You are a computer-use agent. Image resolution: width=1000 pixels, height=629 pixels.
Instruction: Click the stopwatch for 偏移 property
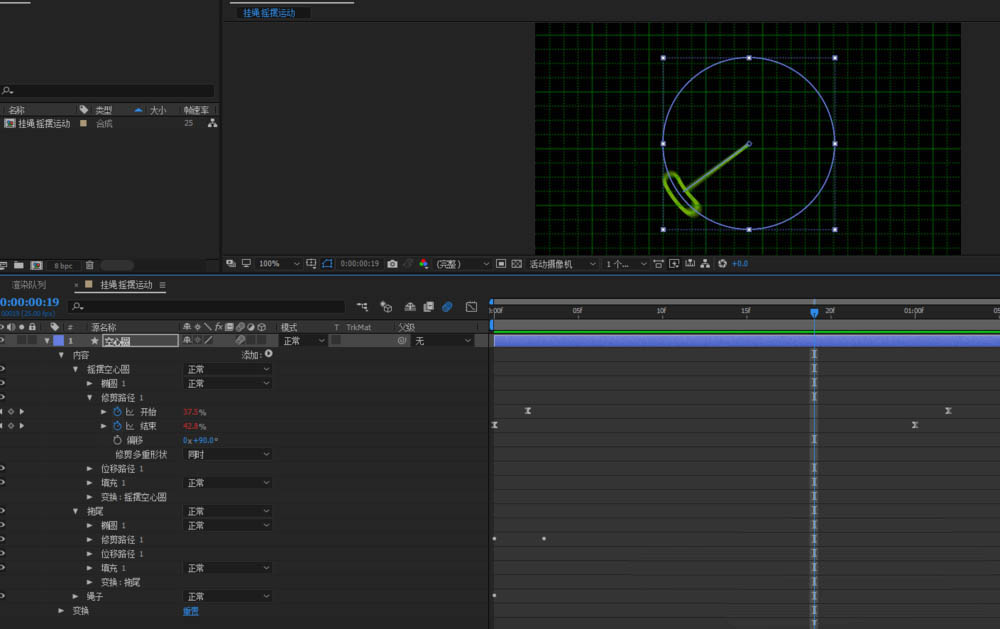[x=116, y=440]
